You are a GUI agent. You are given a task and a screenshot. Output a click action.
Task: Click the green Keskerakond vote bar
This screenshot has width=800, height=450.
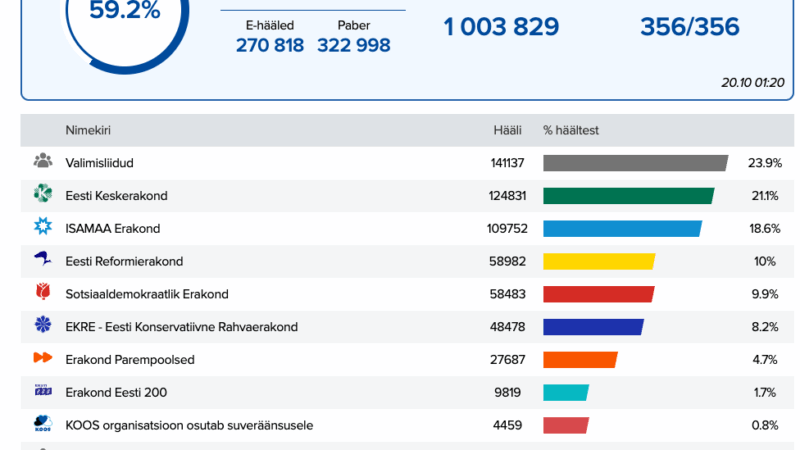point(629,196)
